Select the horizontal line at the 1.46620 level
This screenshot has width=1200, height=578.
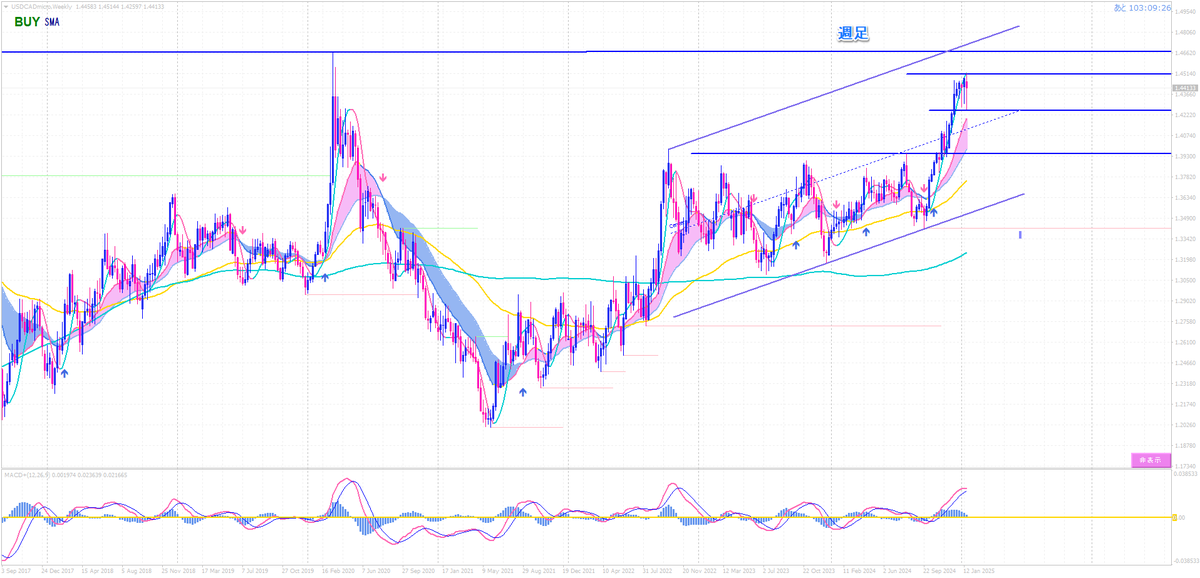pos(585,51)
